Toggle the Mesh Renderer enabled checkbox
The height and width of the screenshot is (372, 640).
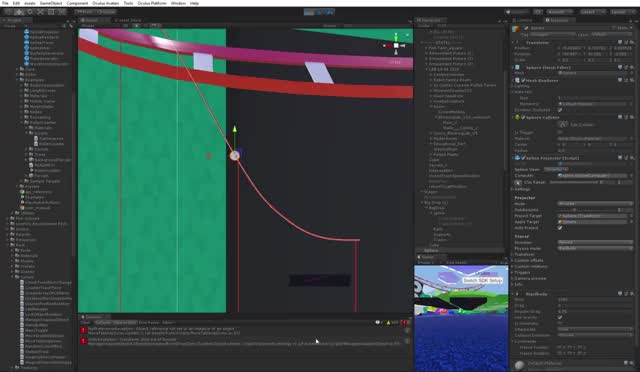coord(523,80)
